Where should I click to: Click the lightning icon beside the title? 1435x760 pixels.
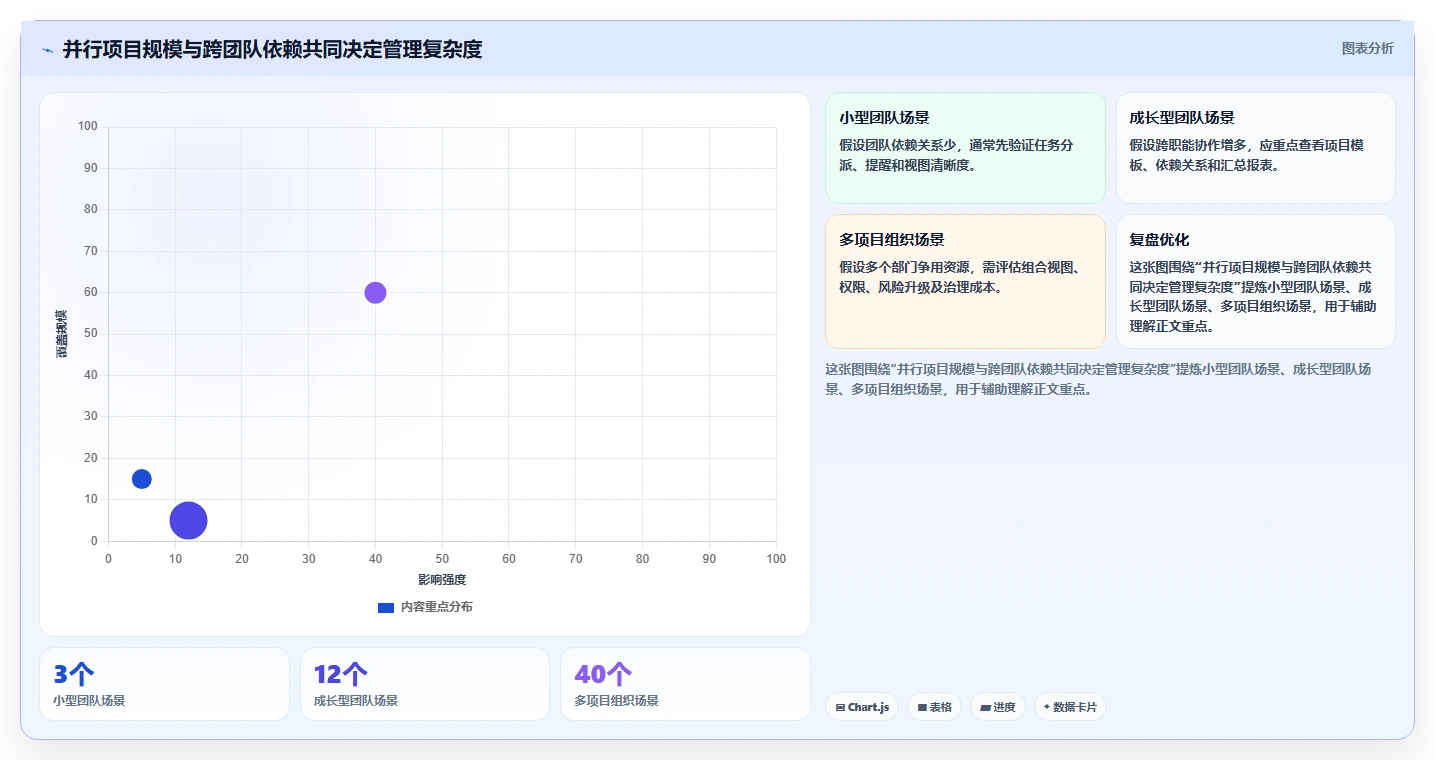(47, 50)
